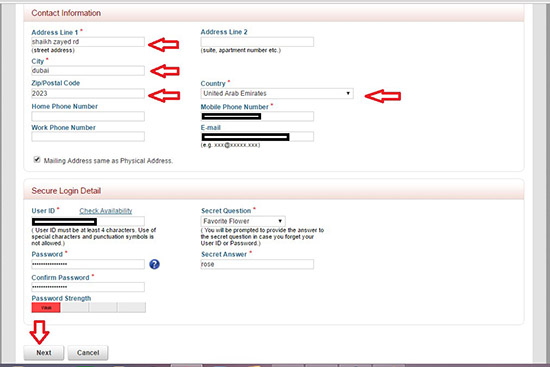The image size is (550, 367).
Task: Click the User ID requirements hint text
Action: click(x=94, y=236)
